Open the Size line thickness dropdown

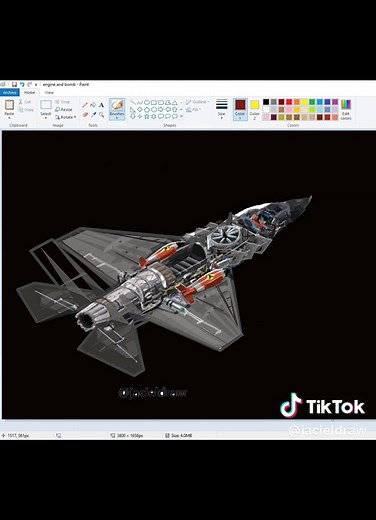tap(221, 109)
